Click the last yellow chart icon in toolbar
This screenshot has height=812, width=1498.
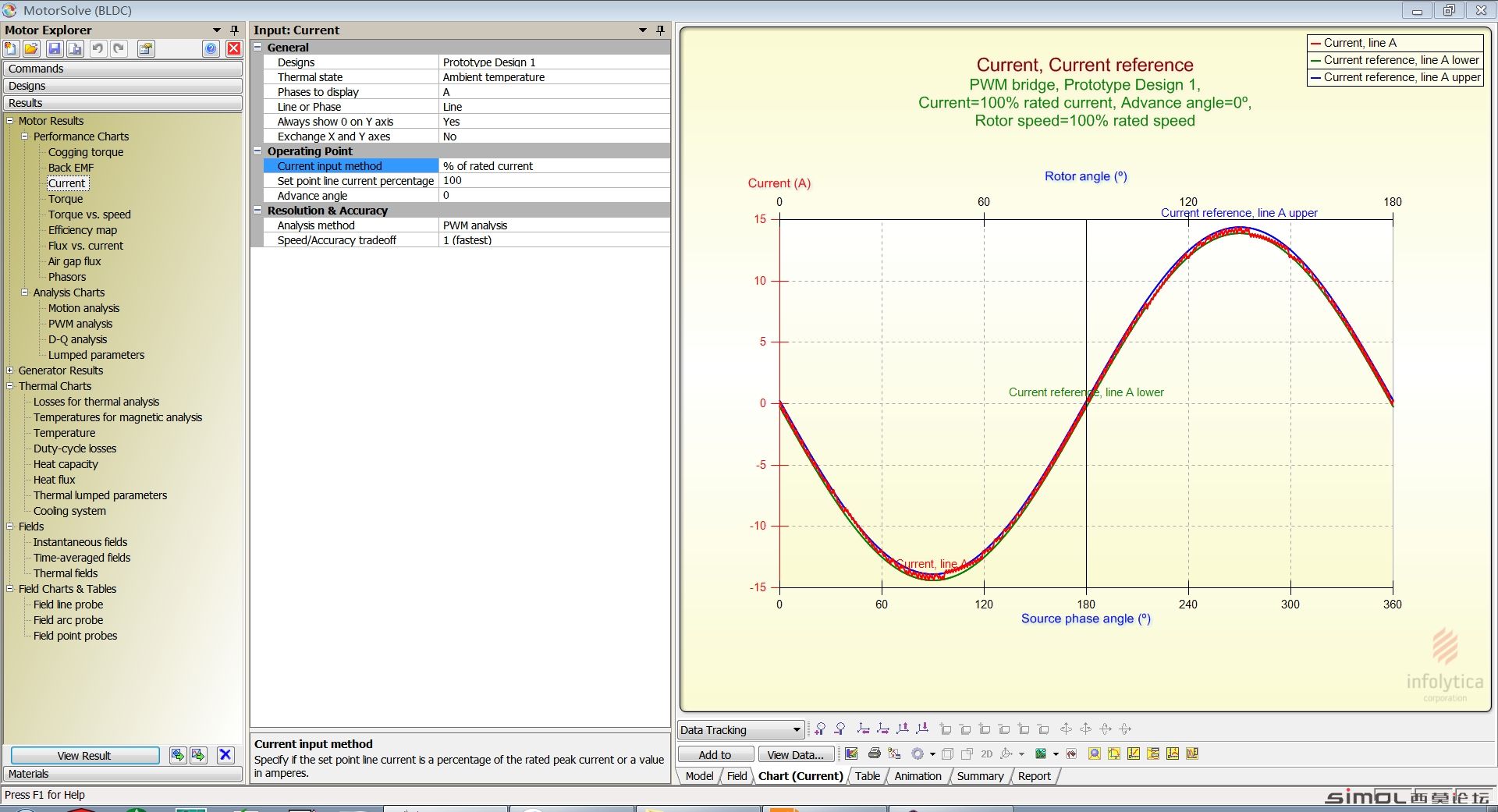tap(1192, 753)
